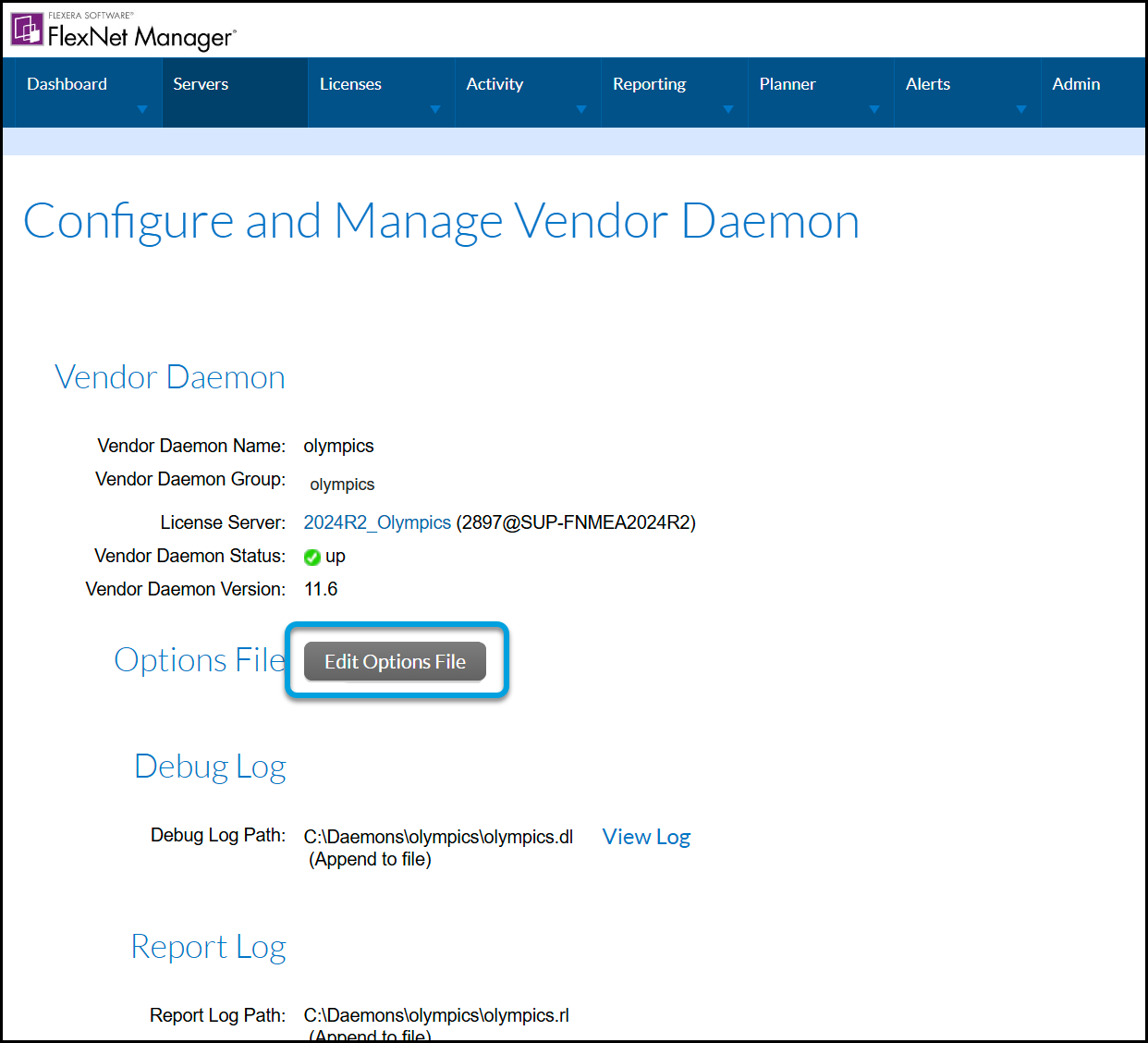Image resolution: width=1148 pixels, height=1043 pixels.
Task: Select the debug log path C:\Daemons\olympics\olympics.dl
Action: point(438,837)
